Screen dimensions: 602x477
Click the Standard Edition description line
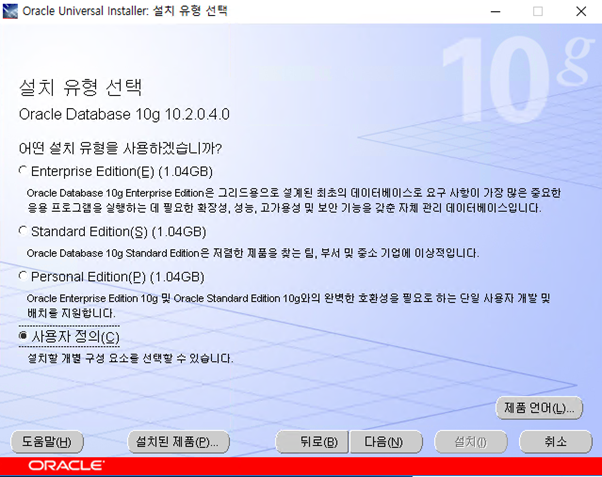(x=253, y=253)
